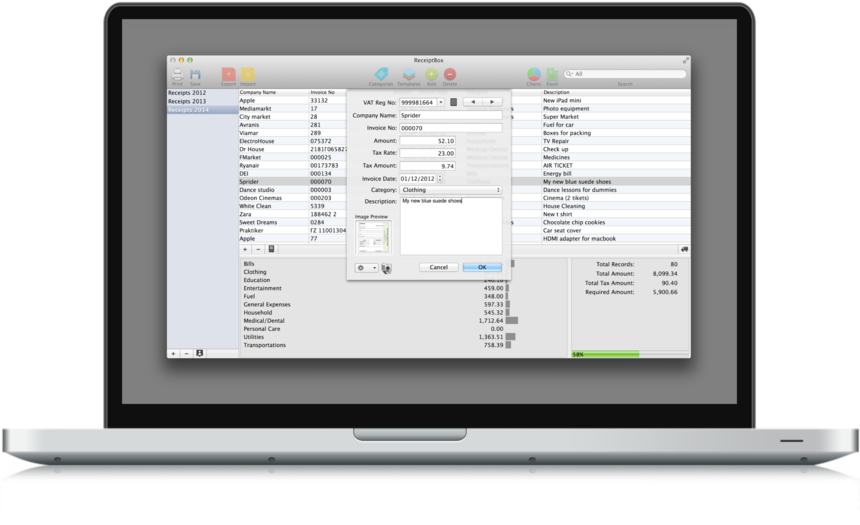860x525 pixels.
Task: Select Receipts 2012 in the sidebar
Action: point(187,93)
